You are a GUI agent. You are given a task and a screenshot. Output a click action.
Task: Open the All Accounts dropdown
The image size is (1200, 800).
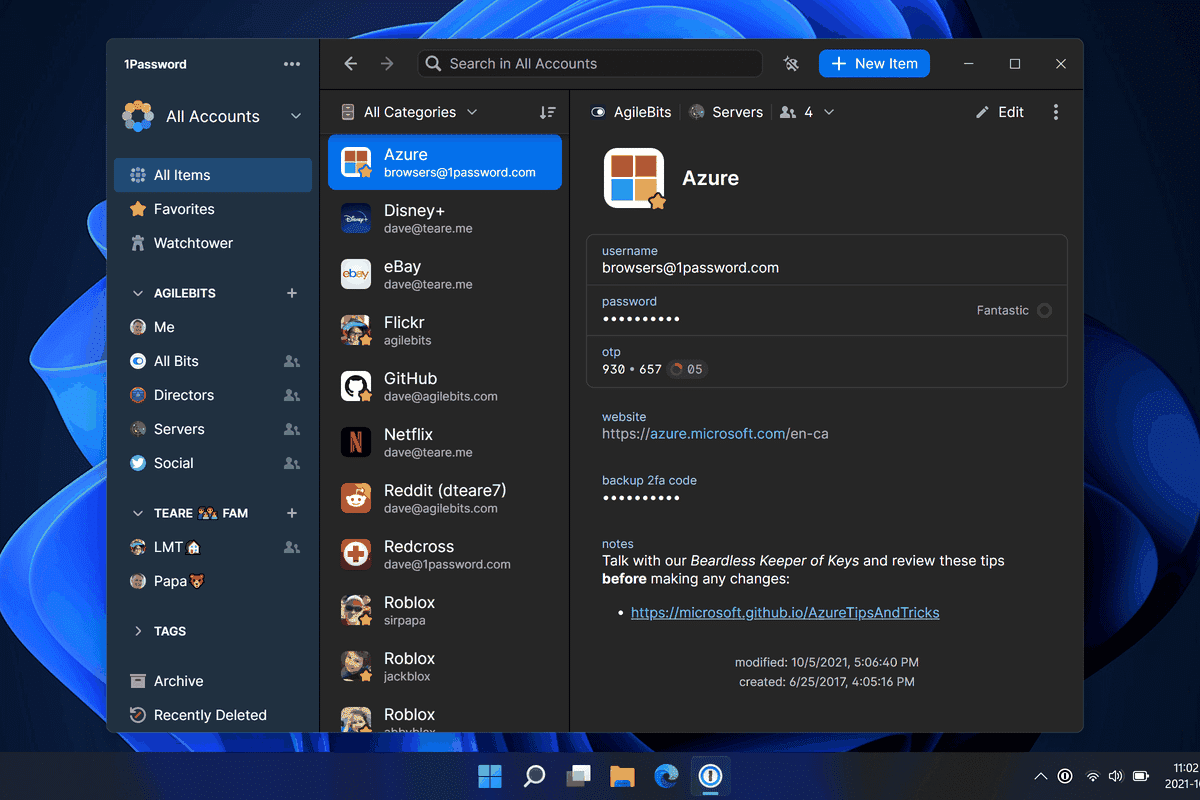pos(212,116)
